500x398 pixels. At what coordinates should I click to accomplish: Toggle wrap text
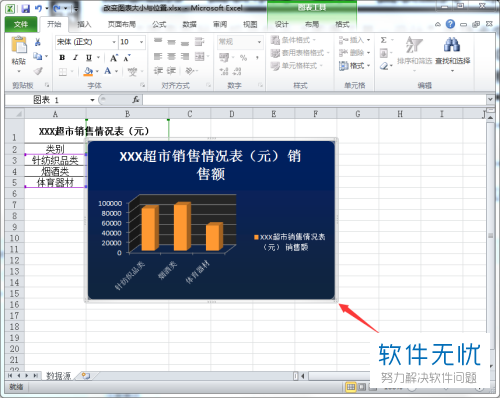coord(199,42)
